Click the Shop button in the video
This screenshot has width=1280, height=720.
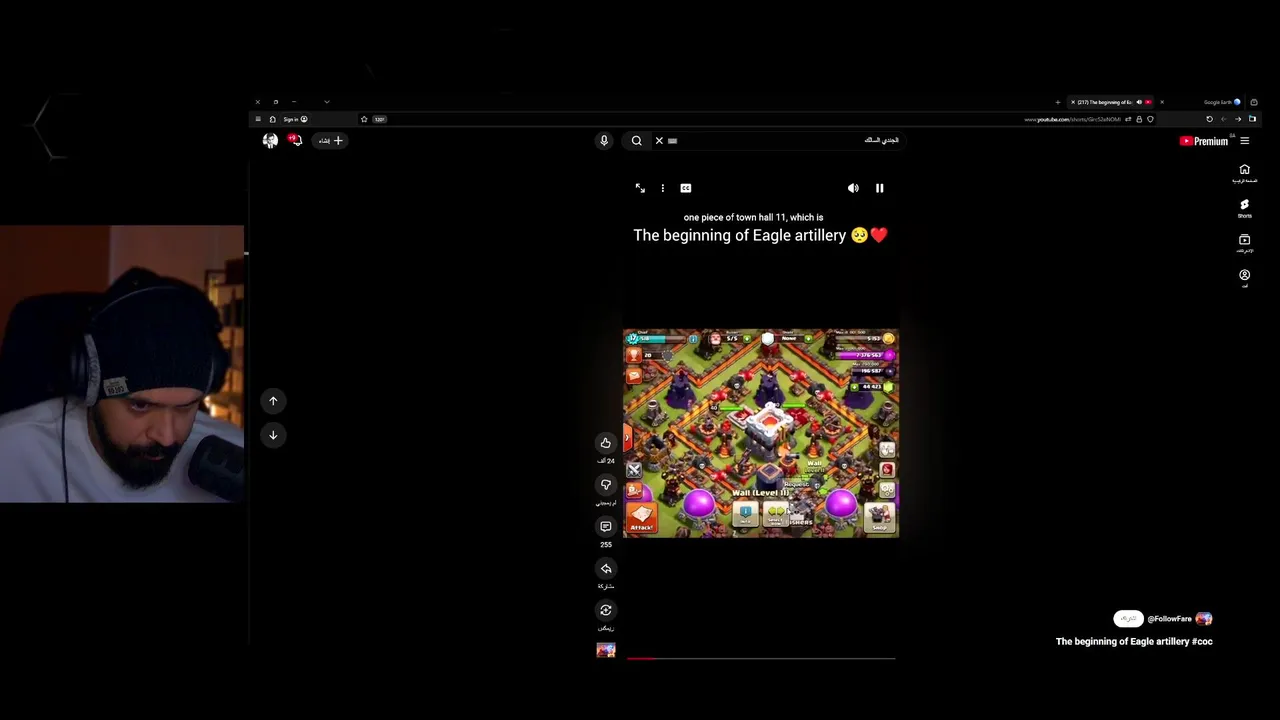[x=880, y=518]
